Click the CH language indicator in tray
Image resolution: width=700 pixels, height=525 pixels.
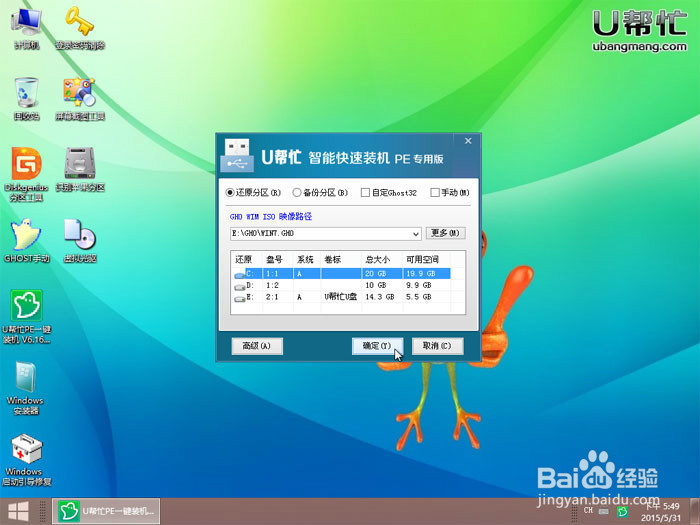click(588, 510)
